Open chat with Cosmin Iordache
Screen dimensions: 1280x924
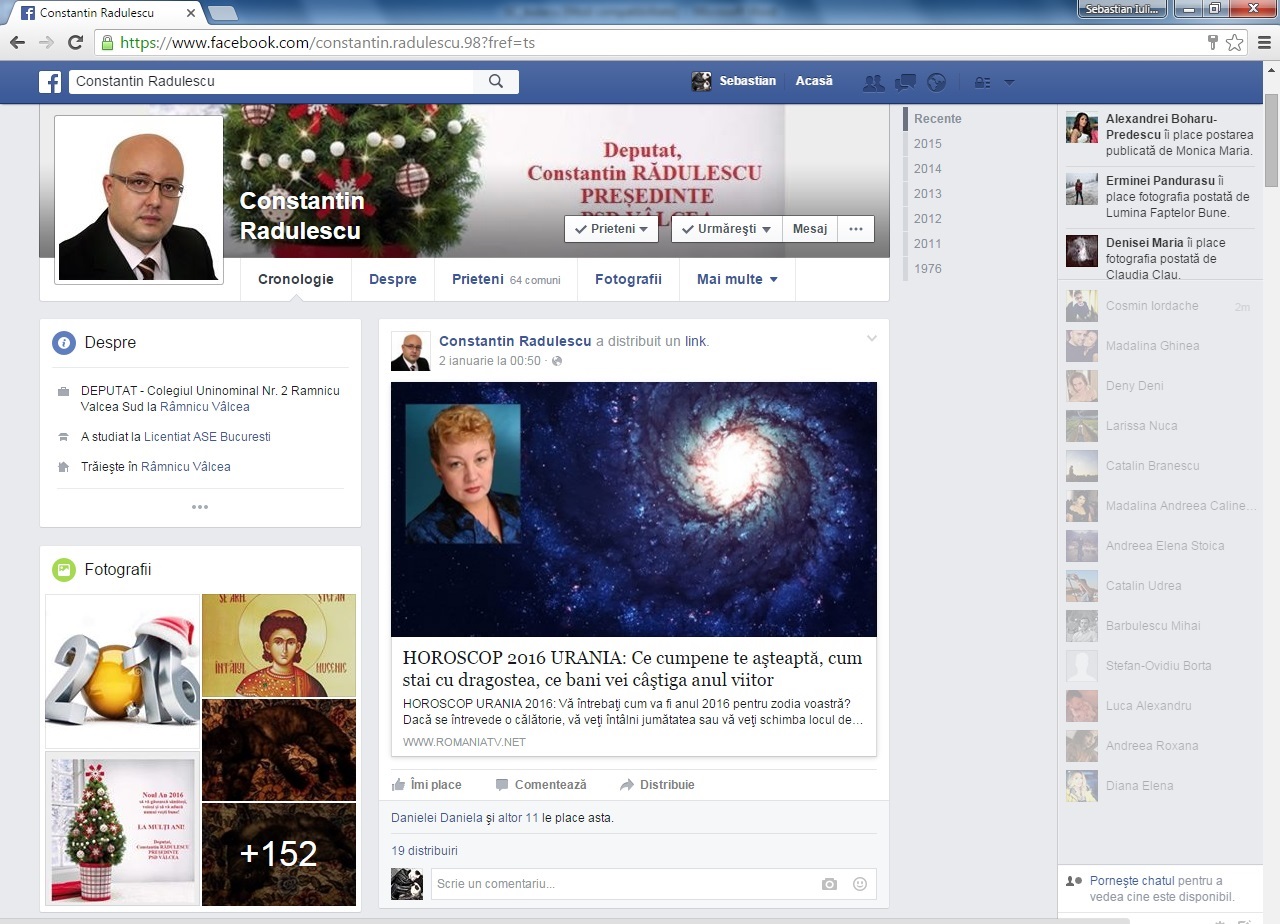pos(1158,306)
